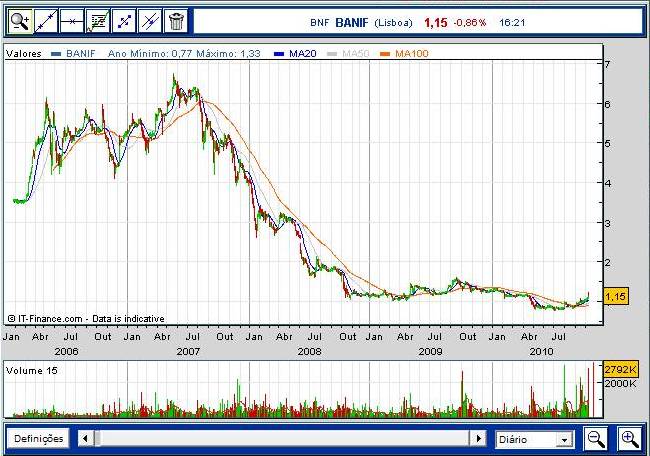Toggle the MA20 legend entry
This screenshot has width=650, height=456.
(296, 54)
